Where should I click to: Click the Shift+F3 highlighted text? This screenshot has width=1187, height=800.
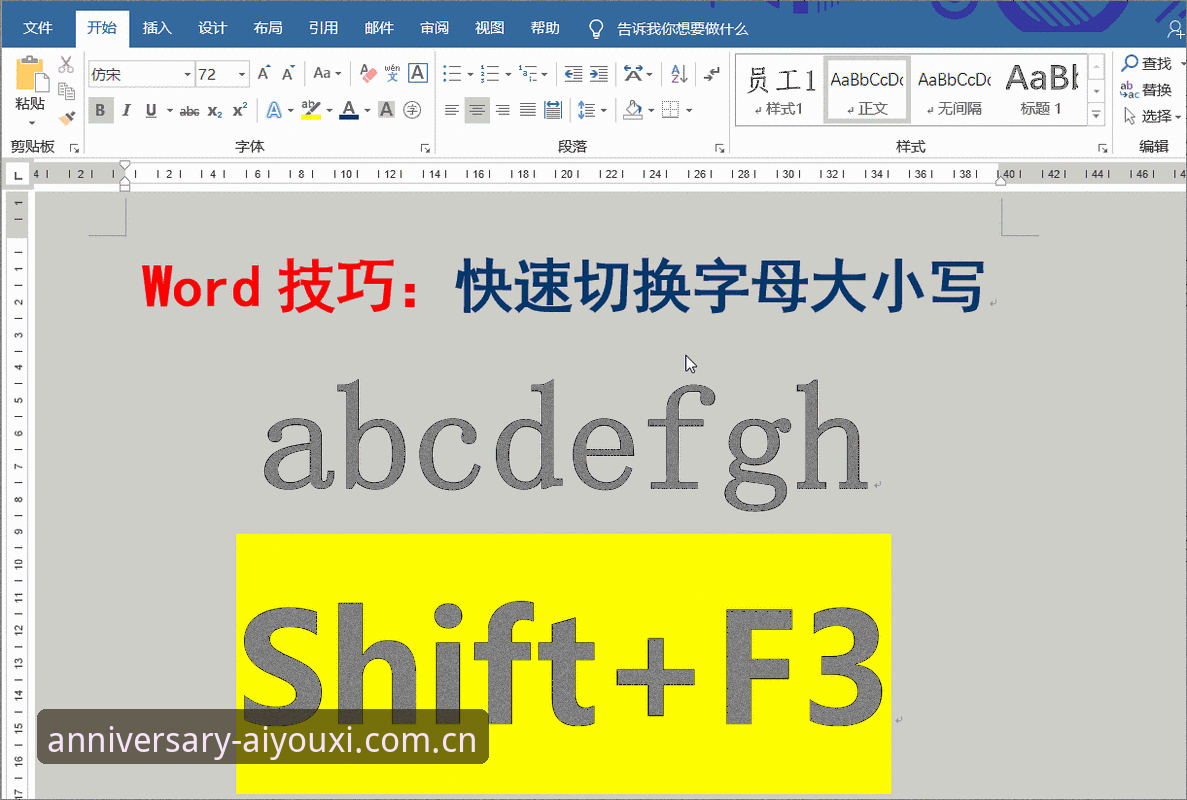[x=562, y=664]
